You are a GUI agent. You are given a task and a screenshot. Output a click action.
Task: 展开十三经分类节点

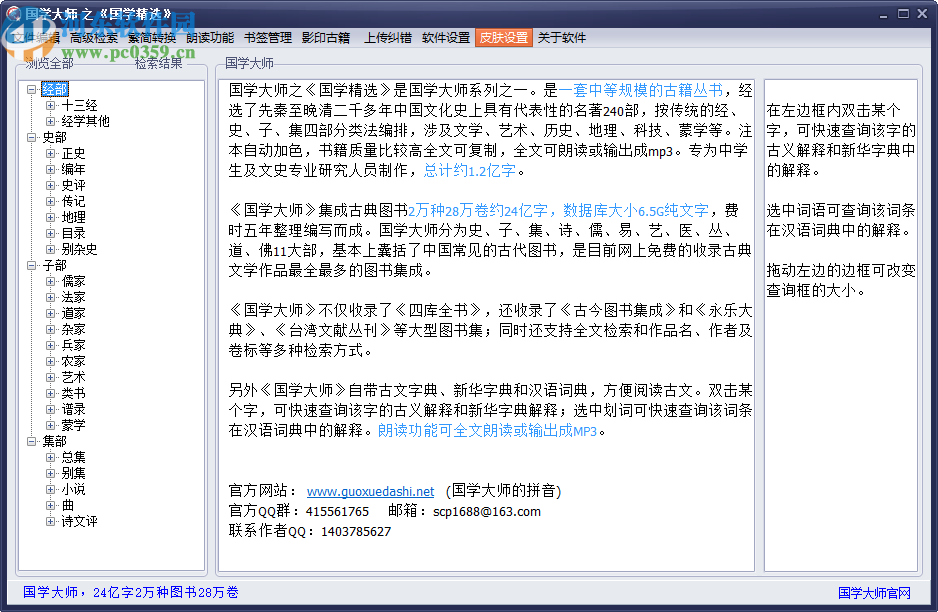(x=48, y=104)
